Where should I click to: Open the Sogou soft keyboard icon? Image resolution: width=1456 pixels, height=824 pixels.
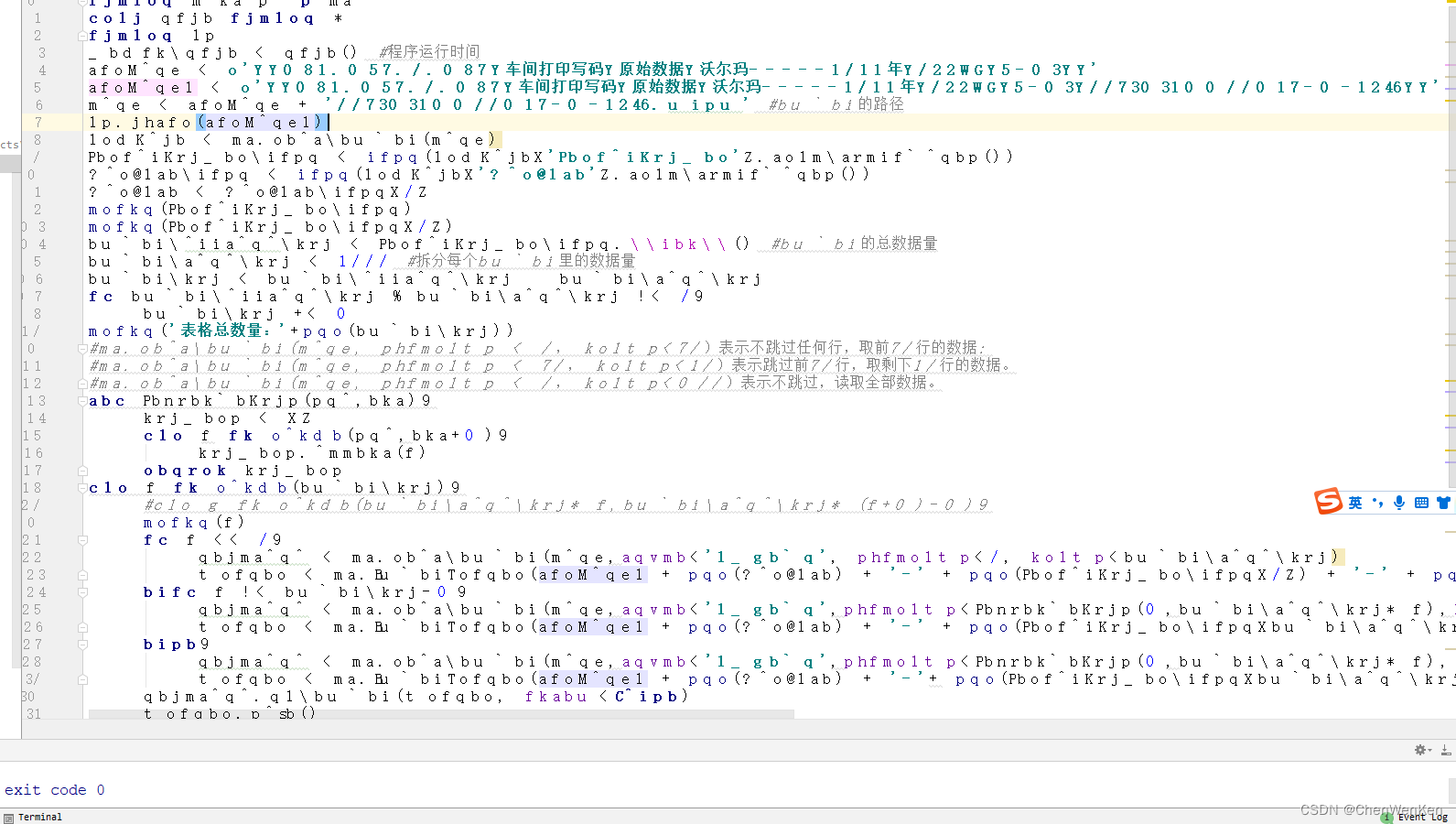click(1421, 503)
